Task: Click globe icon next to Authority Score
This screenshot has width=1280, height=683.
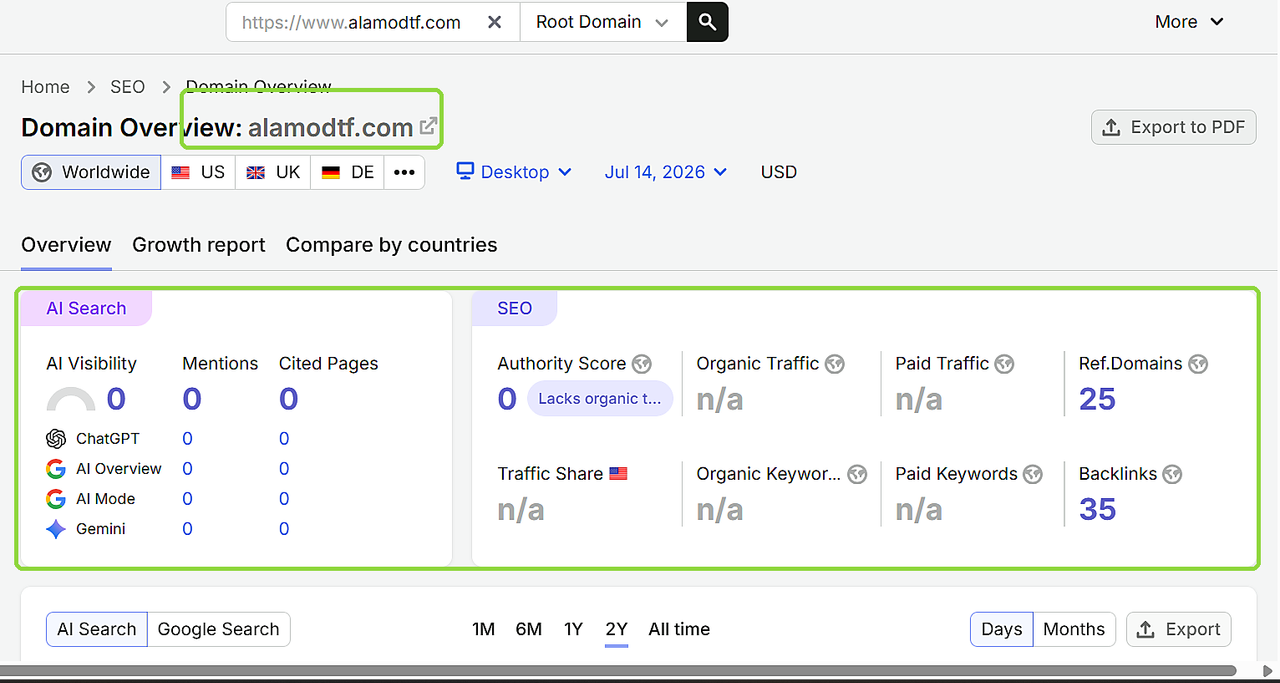Action: [x=642, y=364]
